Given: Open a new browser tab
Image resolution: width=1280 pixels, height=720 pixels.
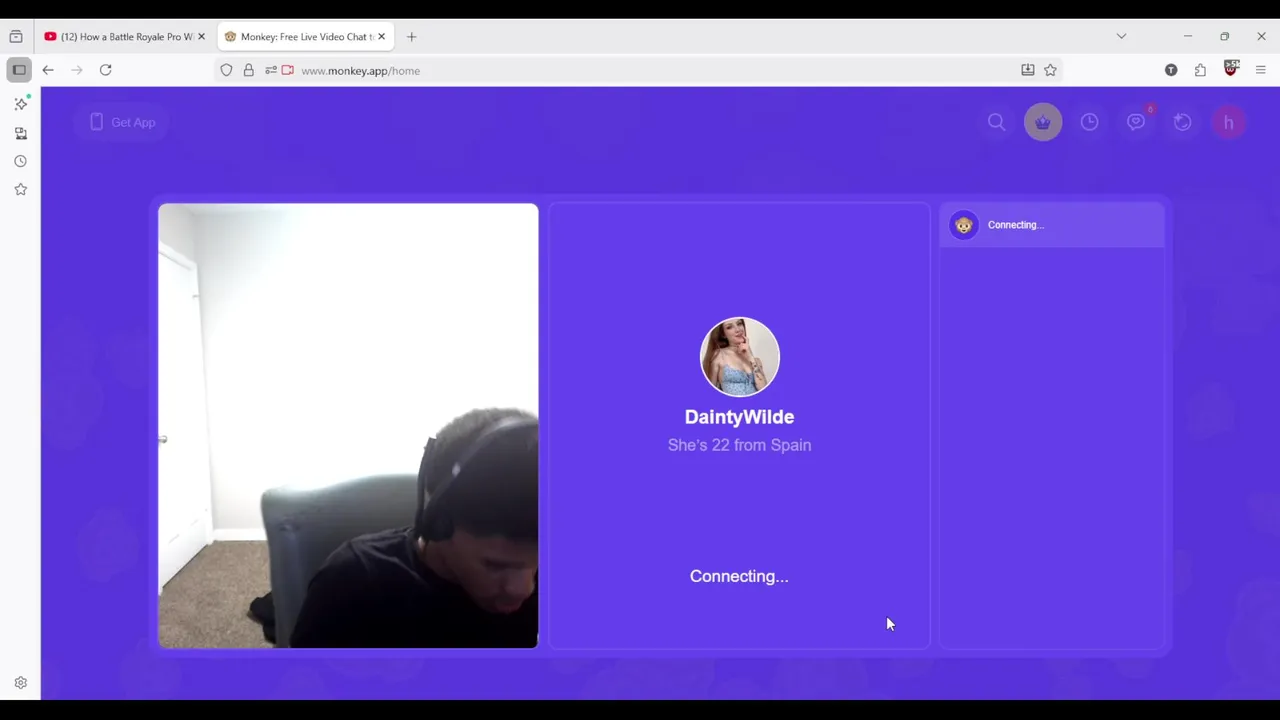Looking at the screenshot, I should [x=411, y=37].
